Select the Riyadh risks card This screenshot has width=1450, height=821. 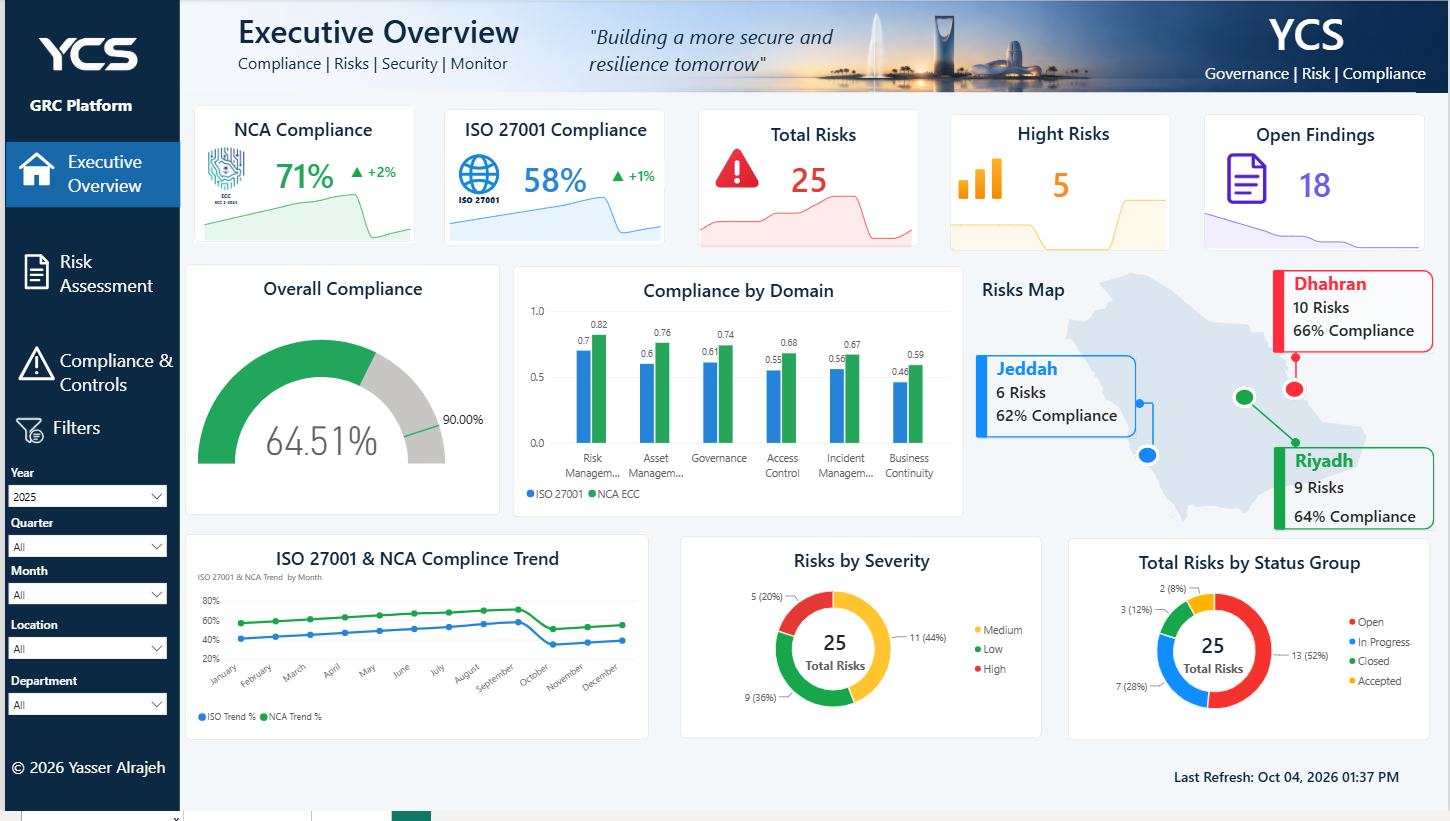coord(1353,489)
